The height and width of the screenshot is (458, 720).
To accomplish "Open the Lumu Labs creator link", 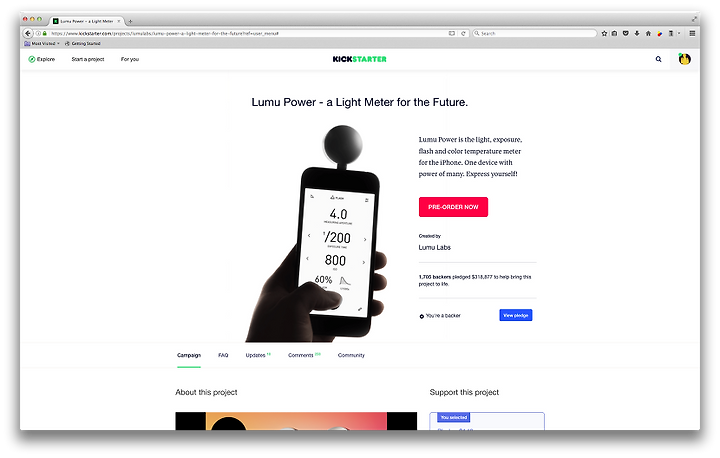I will point(434,248).
